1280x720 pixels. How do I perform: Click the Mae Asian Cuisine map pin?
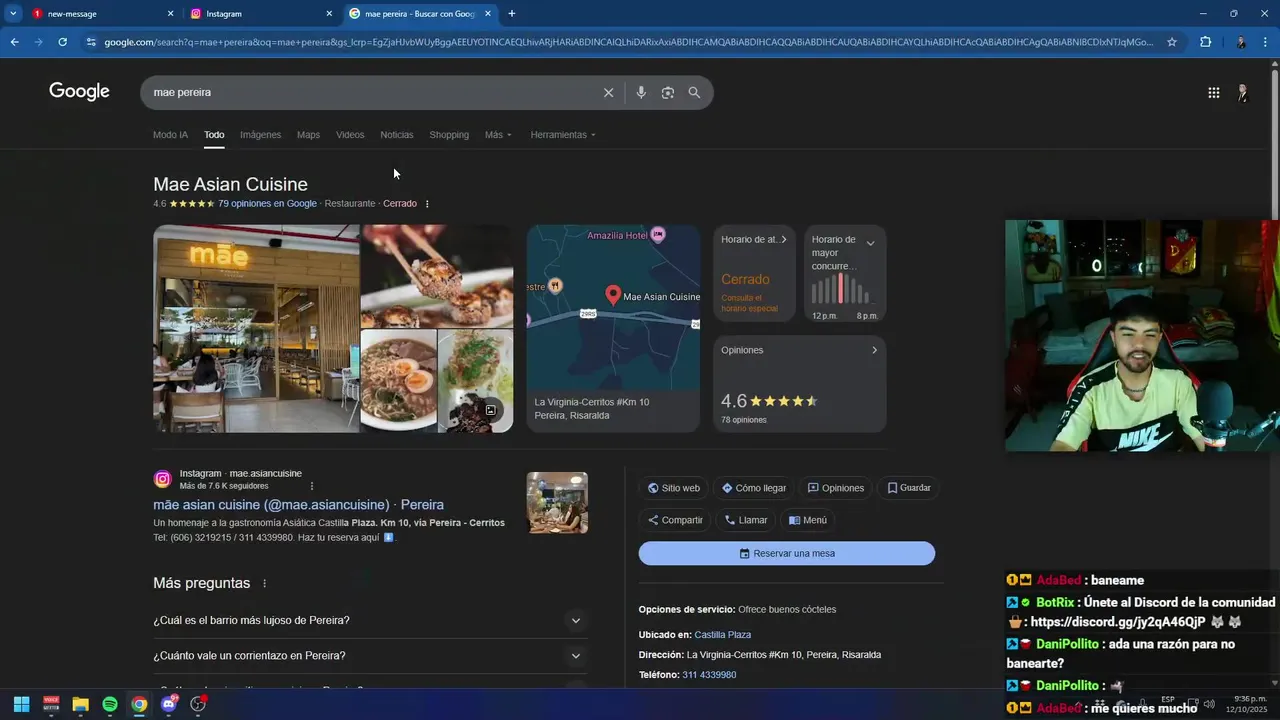pos(613,294)
